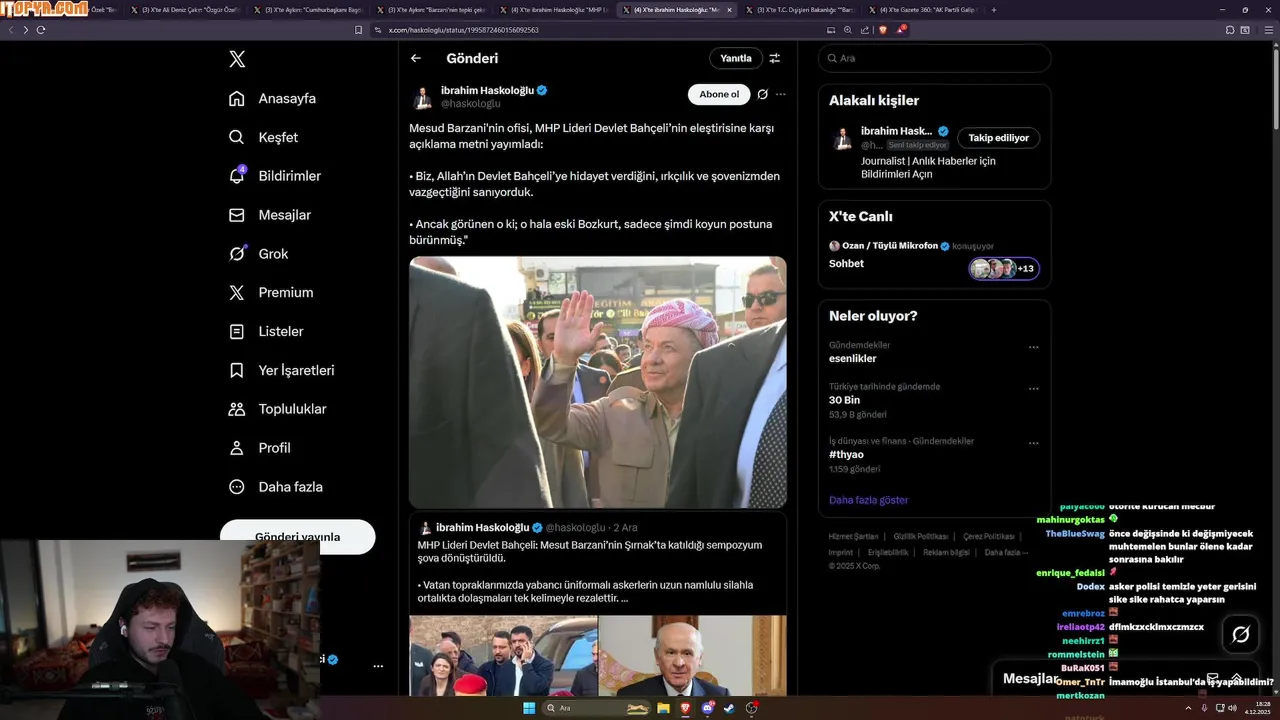Open the Premium page
This screenshot has height=720, width=1280.
coord(270,293)
